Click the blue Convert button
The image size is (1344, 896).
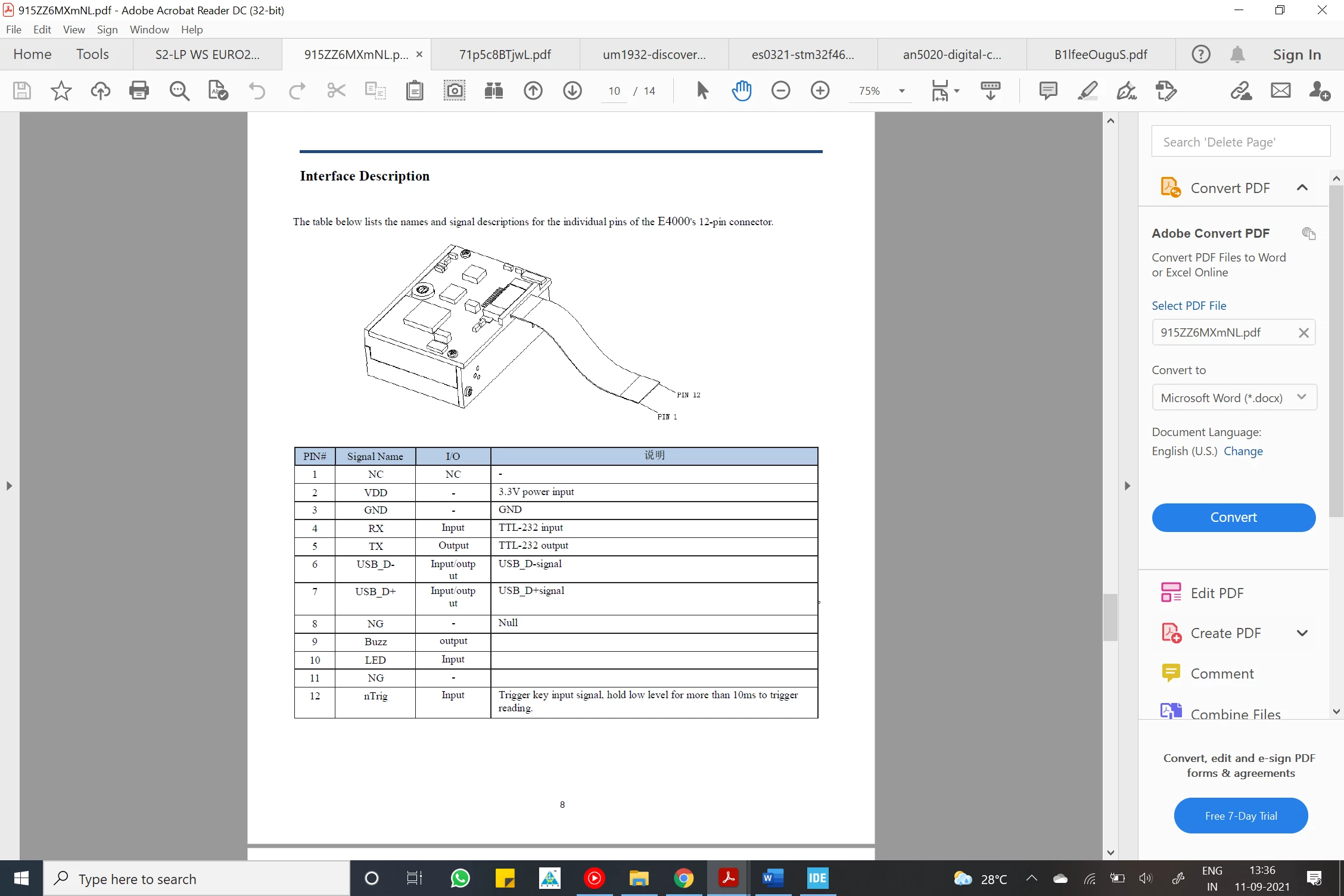click(1234, 517)
